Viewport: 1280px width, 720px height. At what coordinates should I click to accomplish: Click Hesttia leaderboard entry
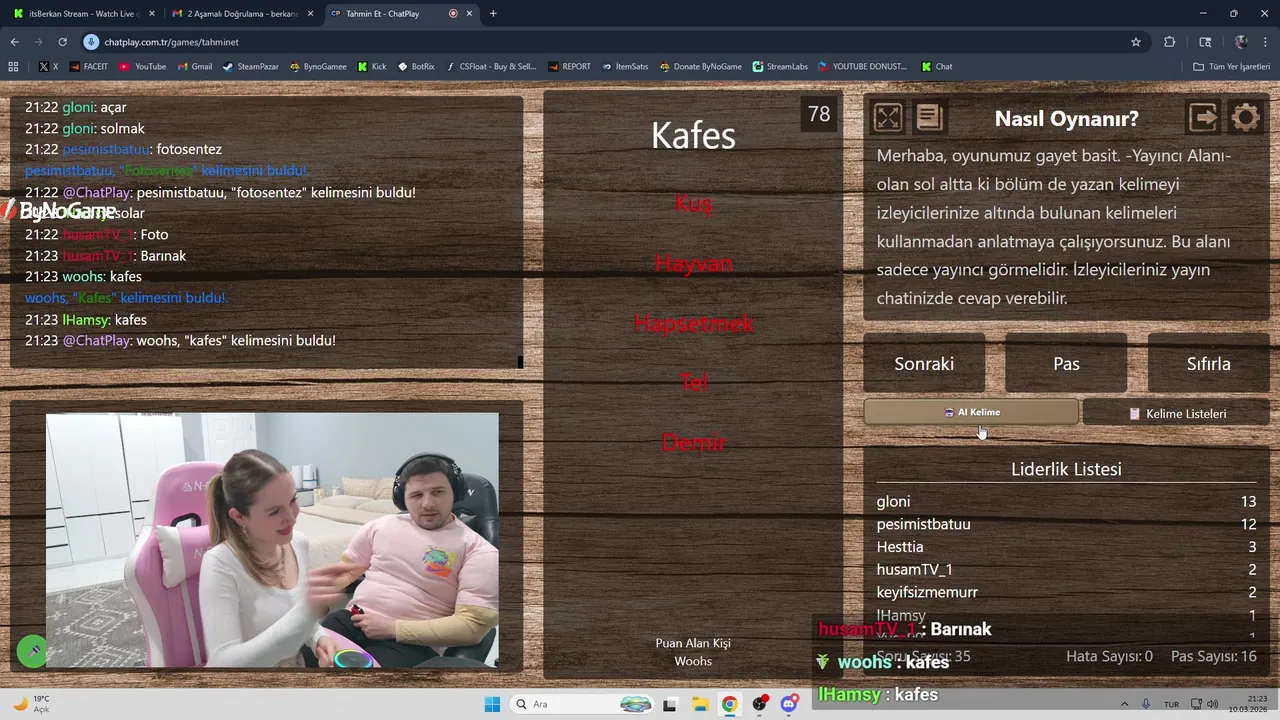tap(900, 547)
